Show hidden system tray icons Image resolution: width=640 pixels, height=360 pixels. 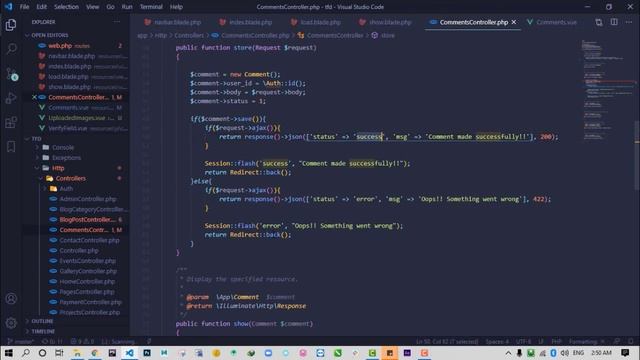[508, 353]
